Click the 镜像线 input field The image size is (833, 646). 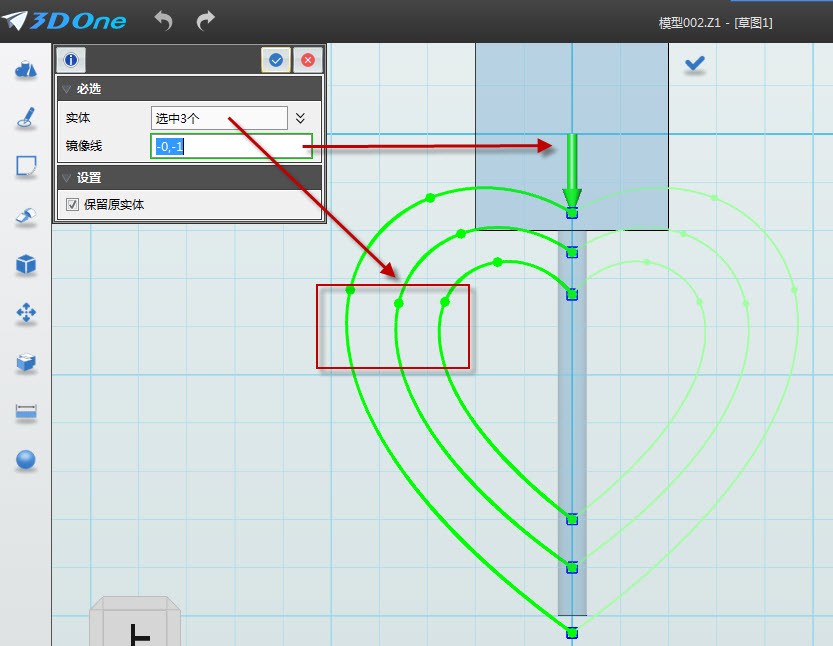click(x=232, y=146)
